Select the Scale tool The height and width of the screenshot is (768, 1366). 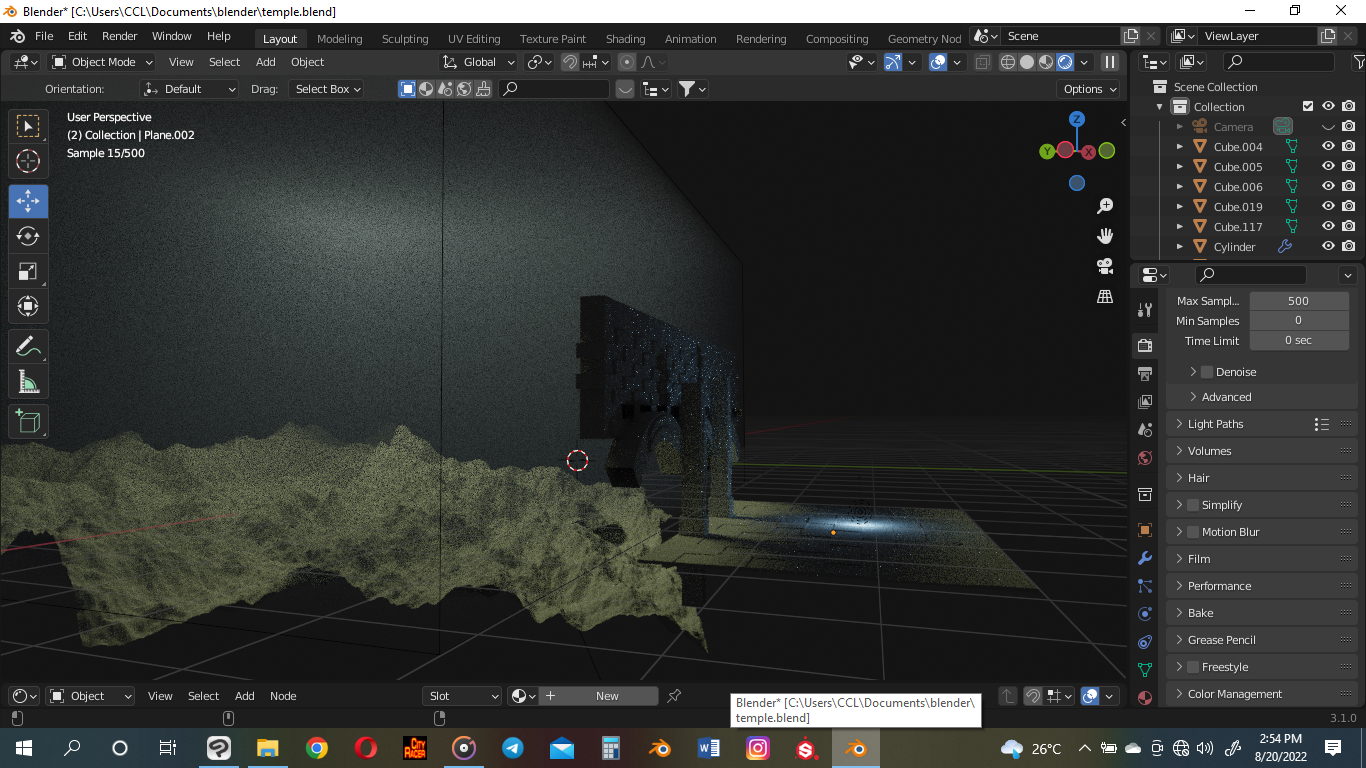tap(28, 271)
